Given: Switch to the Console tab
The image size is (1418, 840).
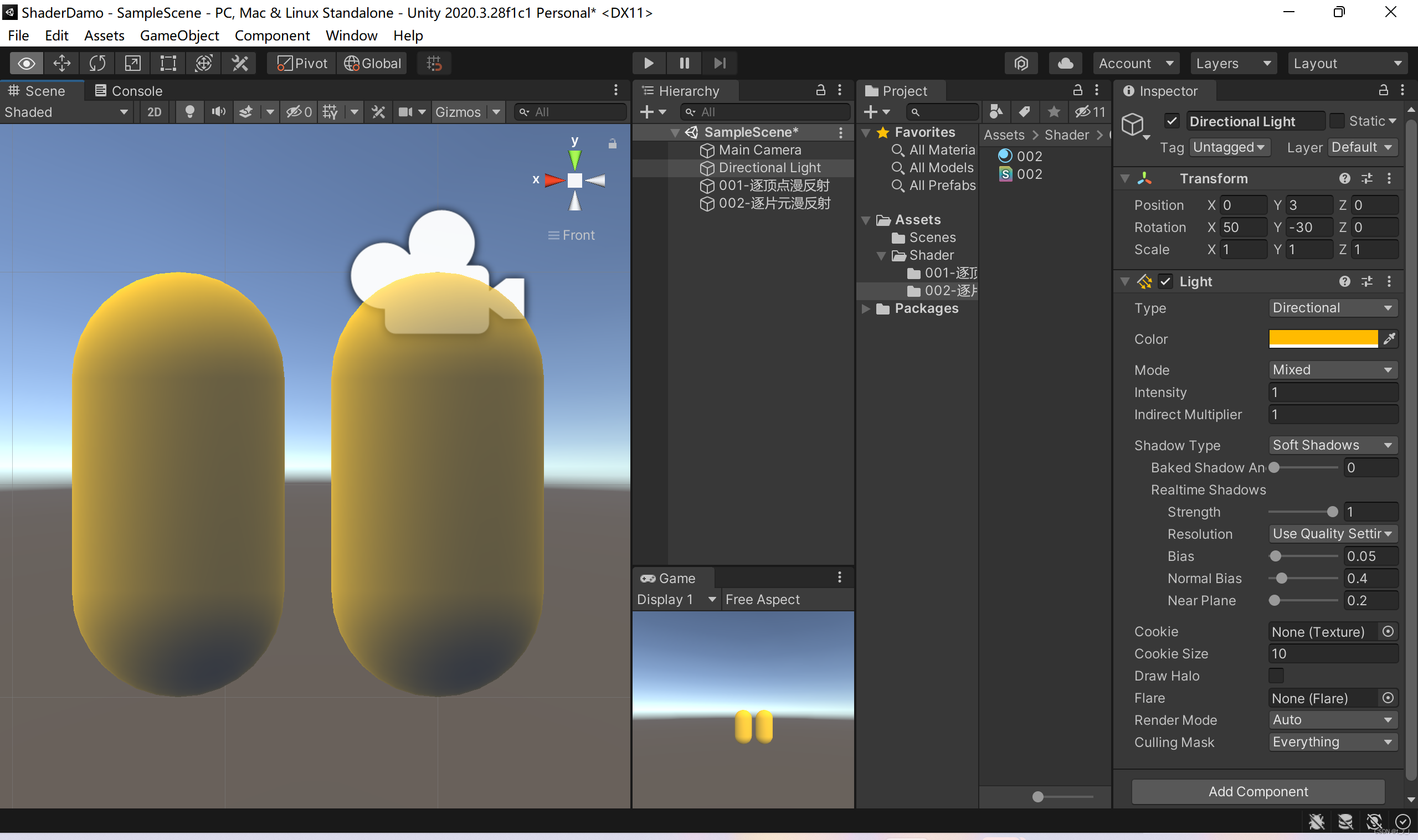Looking at the screenshot, I should point(129,91).
